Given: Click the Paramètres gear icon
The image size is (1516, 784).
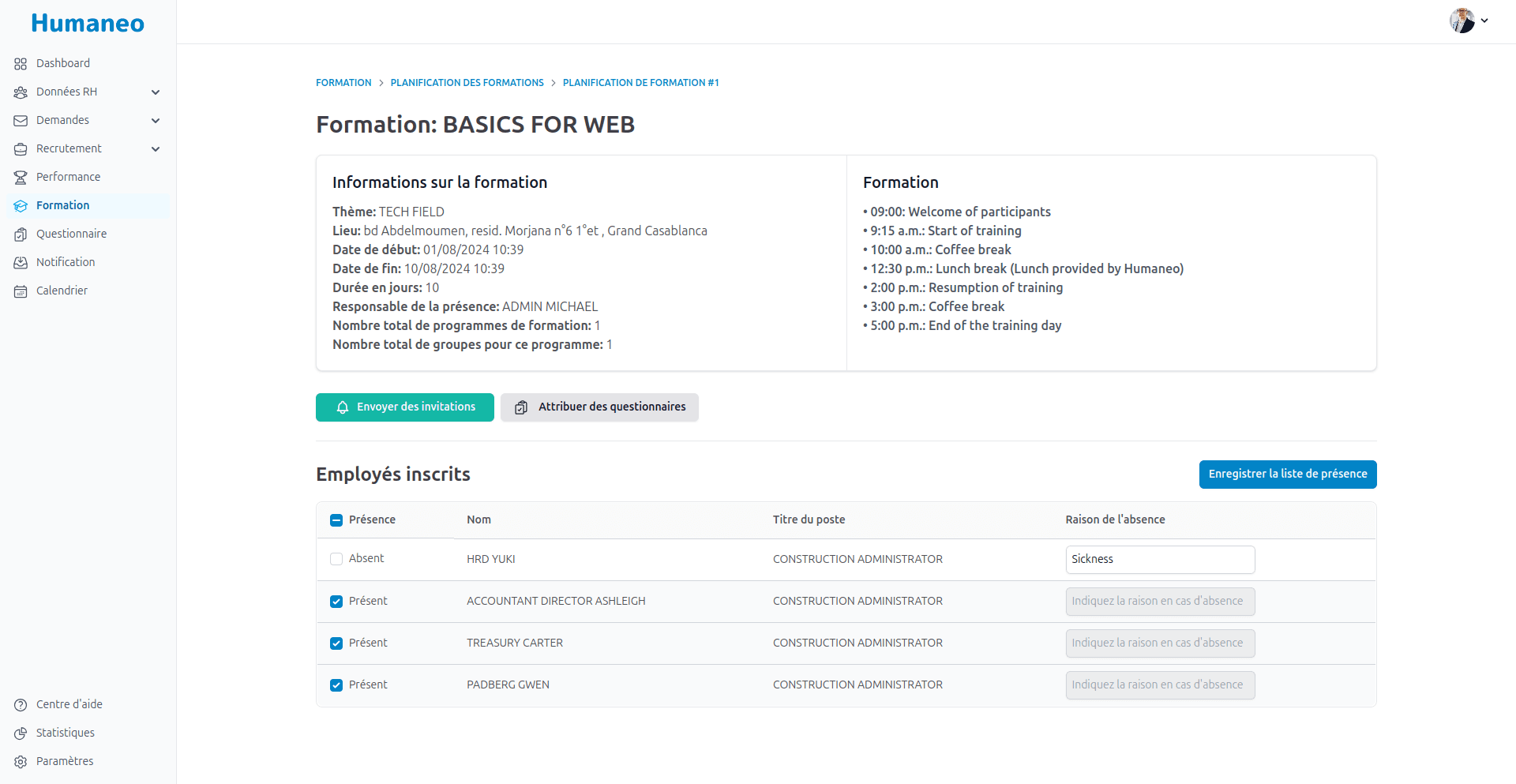Looking at the screenshot, I should 21,762.
